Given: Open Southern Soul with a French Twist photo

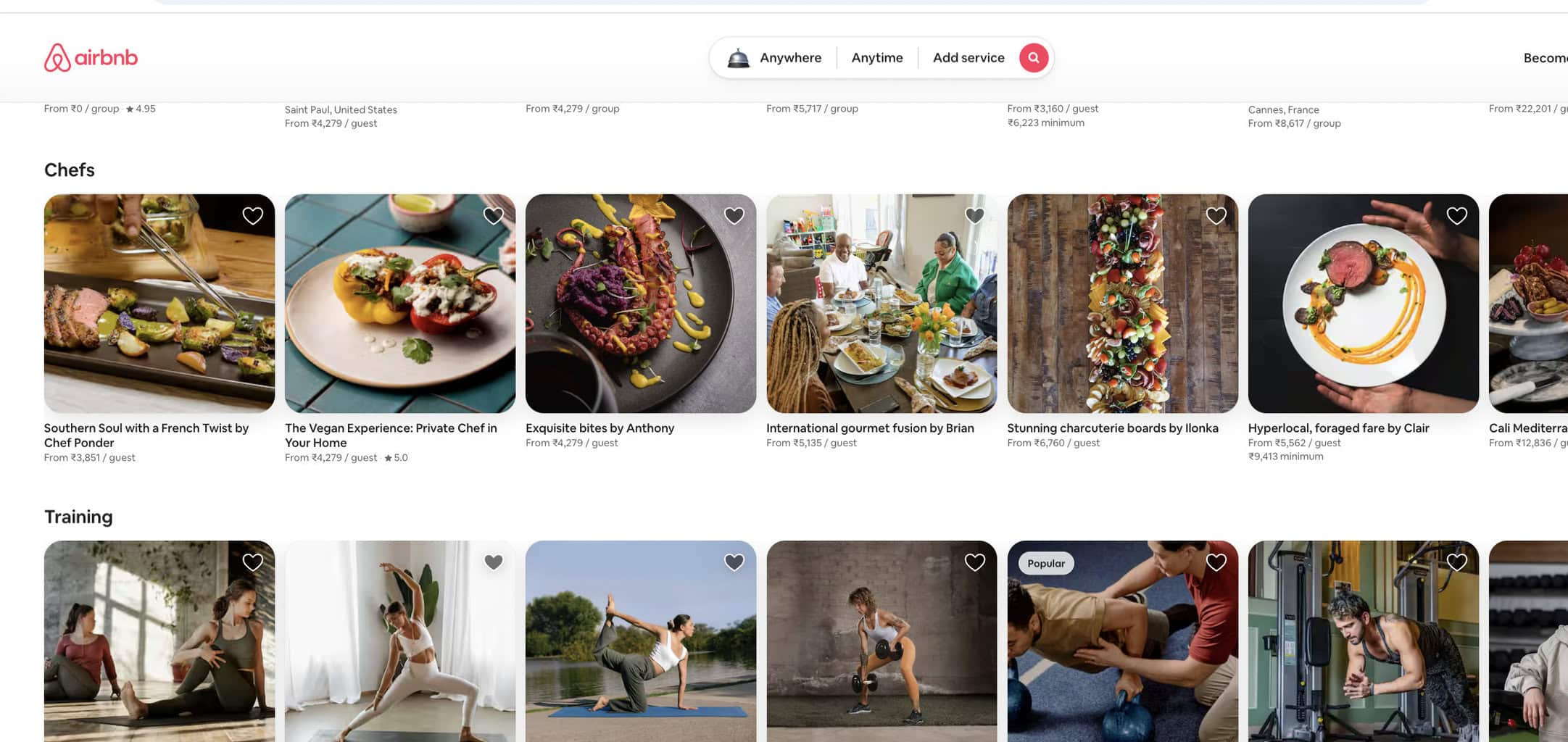Looking at the screenshot, I should click(159, 304).
